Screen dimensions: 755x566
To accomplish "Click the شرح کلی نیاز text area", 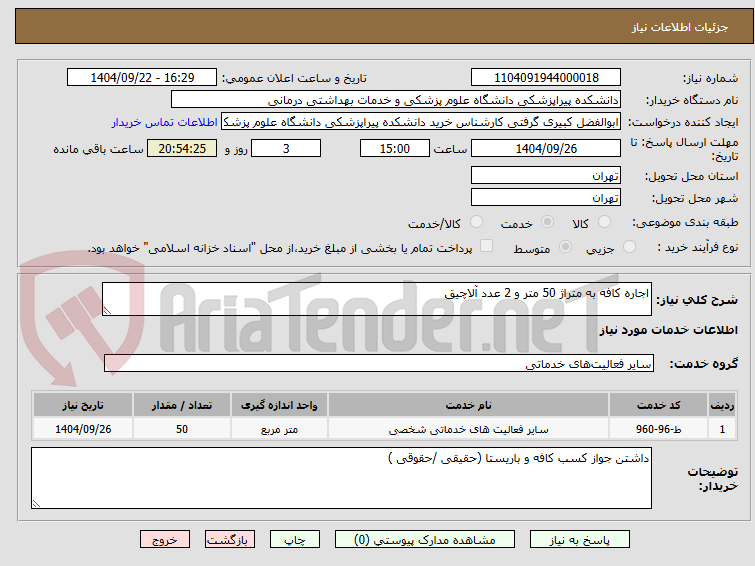I will pos(377,299).
